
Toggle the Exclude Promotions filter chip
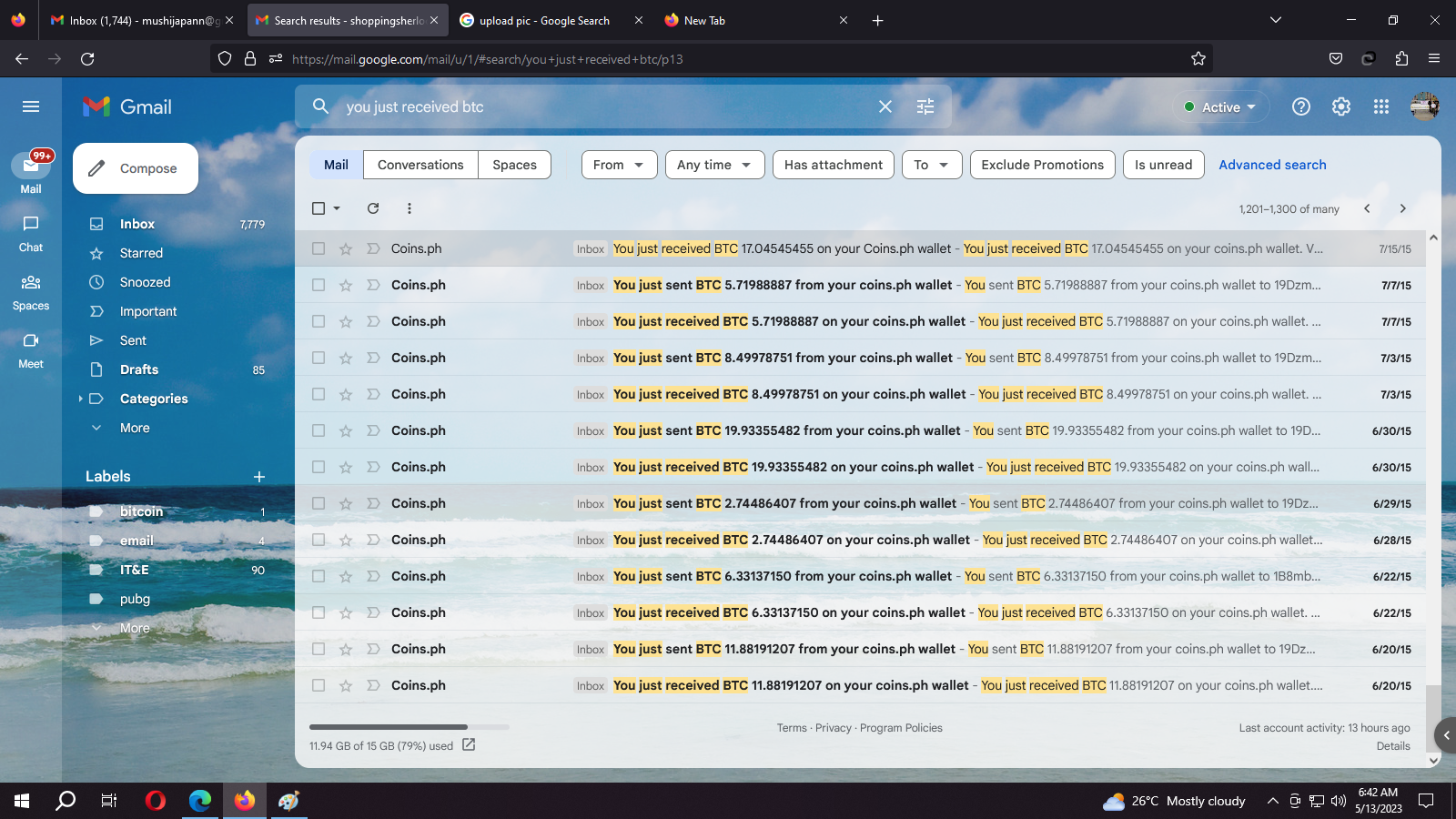pyautogui.click(x=1043, y=165)
